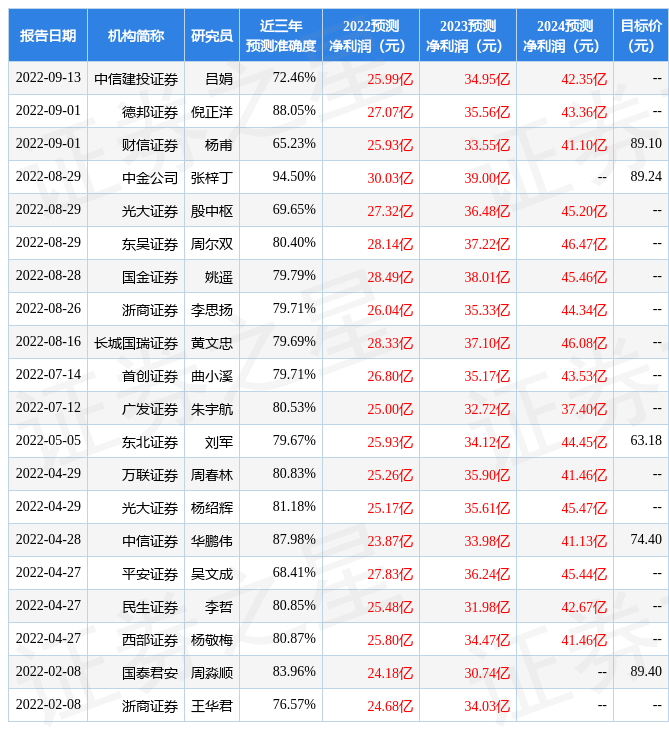Click accuracy value 72.46%

(x=294, y=78)
